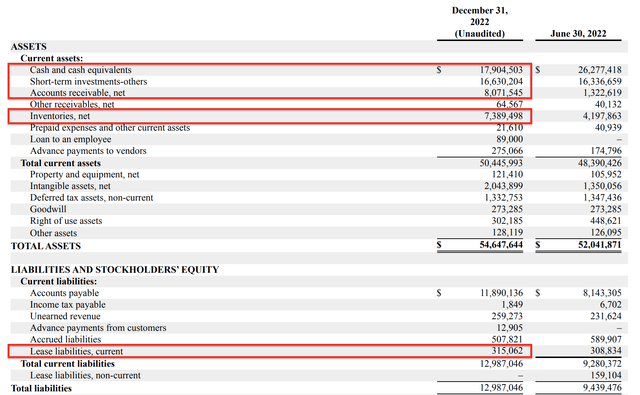
Task: Click 'Prepaid expenses and other current assets'
Action: [x=110, y=128]
